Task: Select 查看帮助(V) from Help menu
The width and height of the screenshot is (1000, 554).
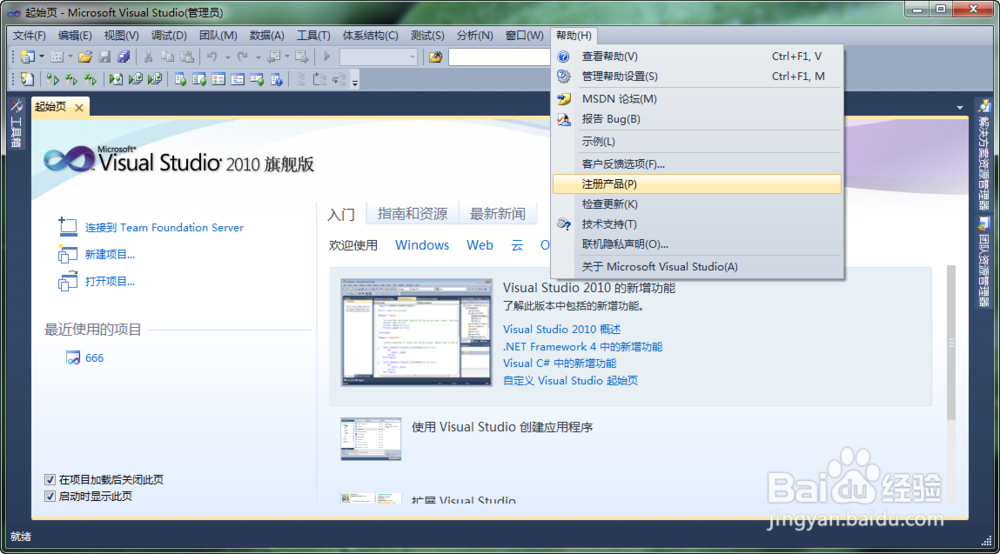Action: [697, 56]
